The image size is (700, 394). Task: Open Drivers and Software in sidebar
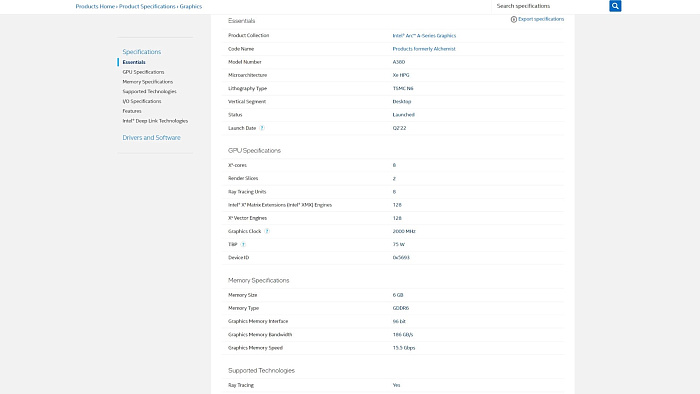(151, 137)
